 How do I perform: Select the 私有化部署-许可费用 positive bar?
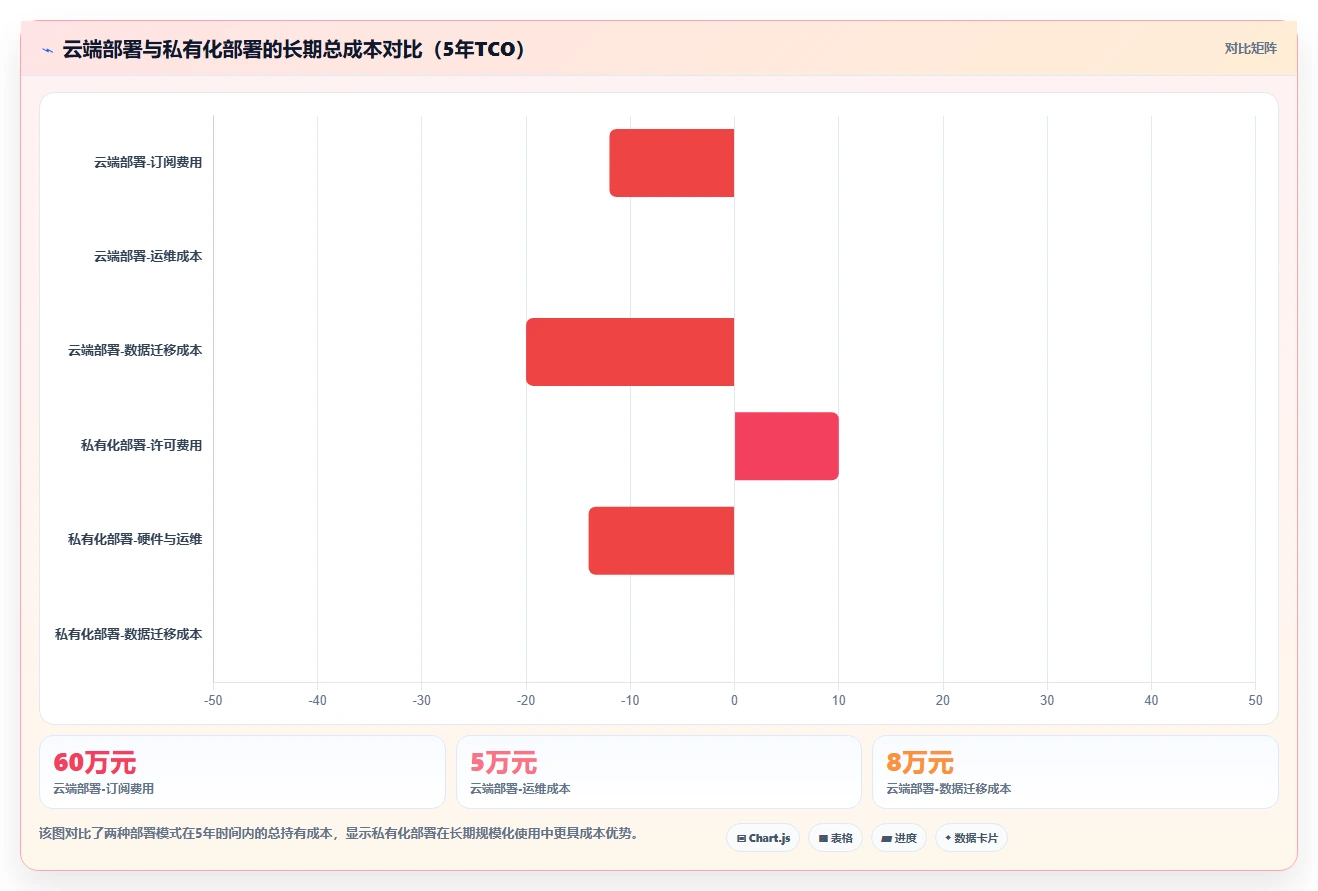click(x=787, y=446)
